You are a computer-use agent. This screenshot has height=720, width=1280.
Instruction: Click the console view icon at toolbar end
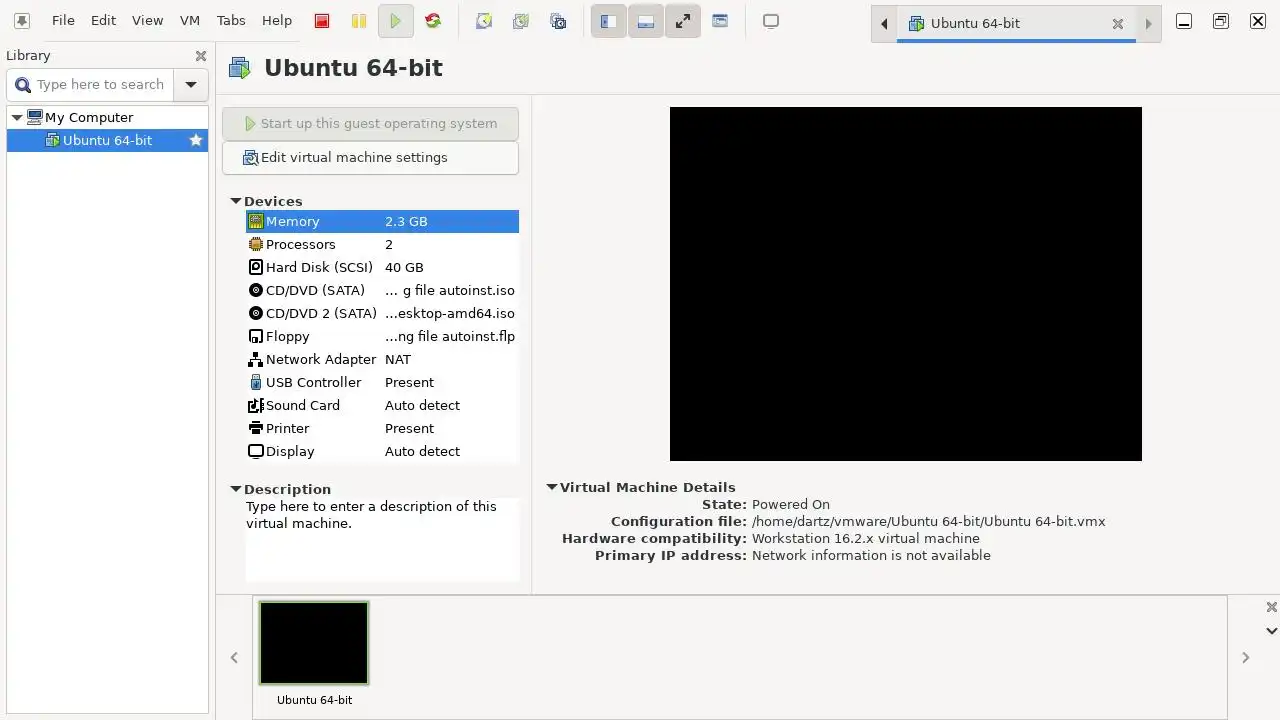771,21
